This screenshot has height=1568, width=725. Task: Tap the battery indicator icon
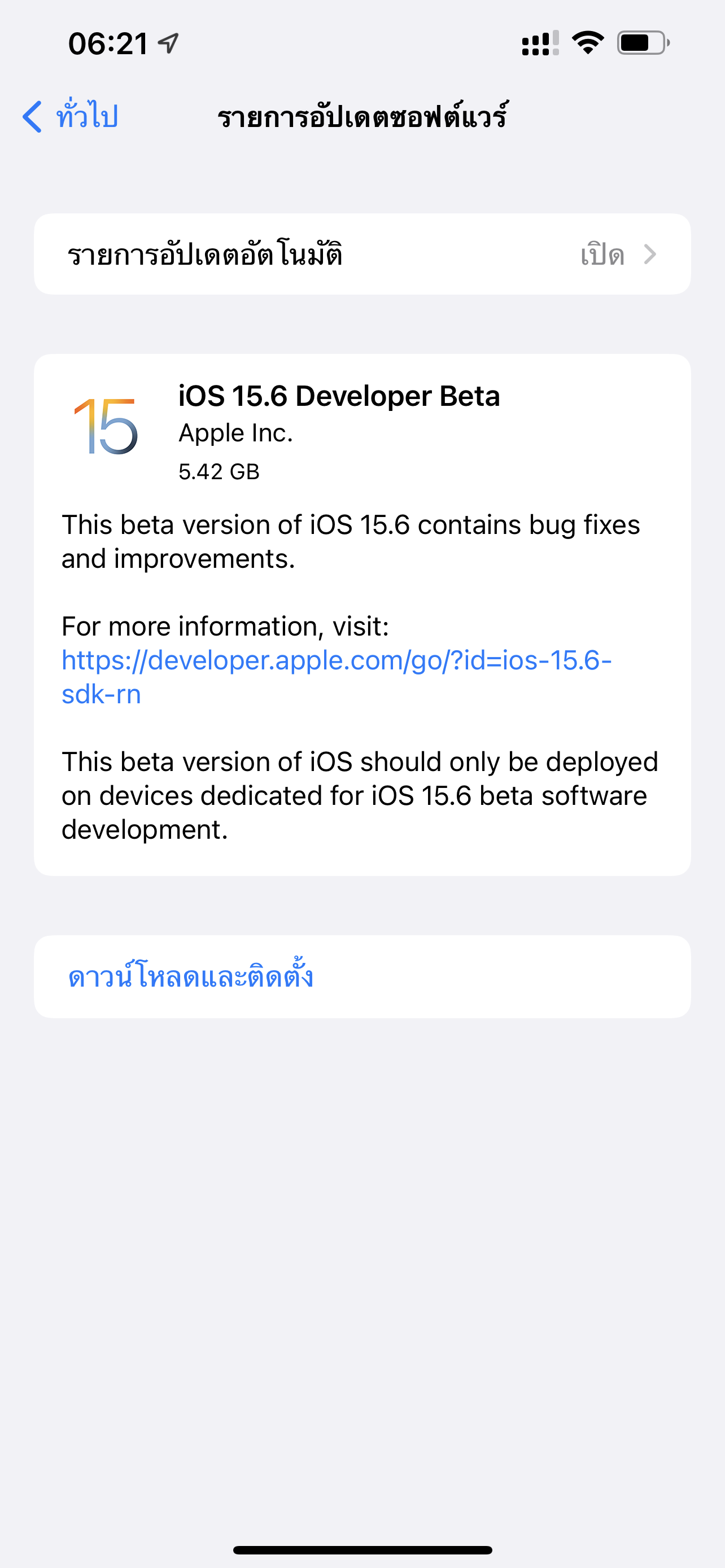point(643,42)
